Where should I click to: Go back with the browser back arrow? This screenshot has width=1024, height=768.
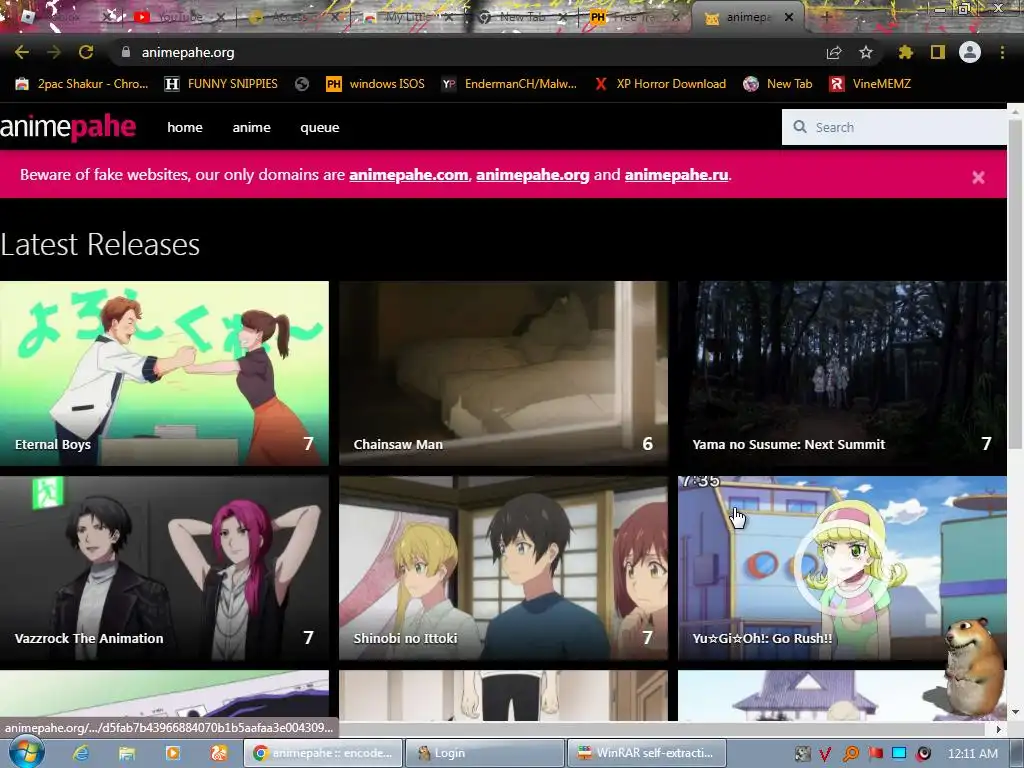pos(22,52)
